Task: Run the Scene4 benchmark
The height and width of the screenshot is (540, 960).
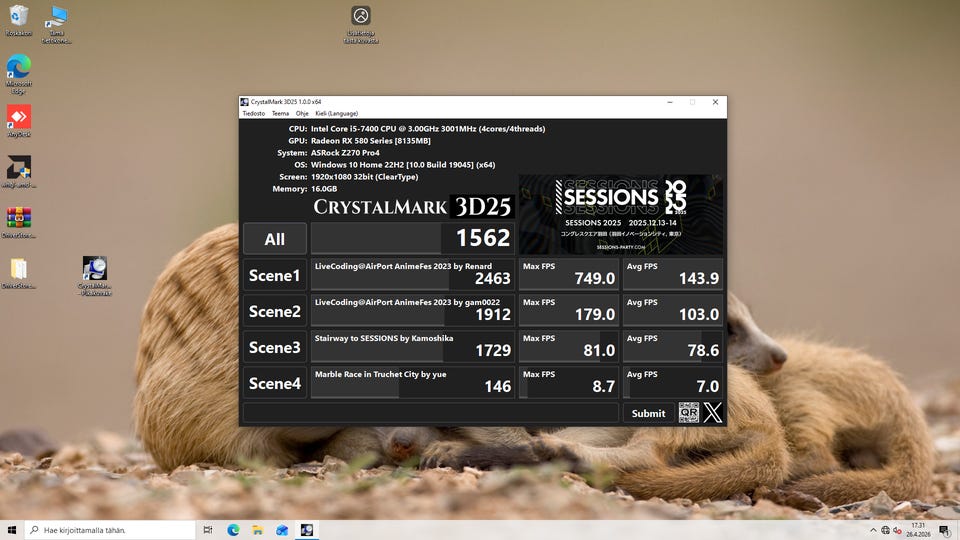Action: pos(274,383)
